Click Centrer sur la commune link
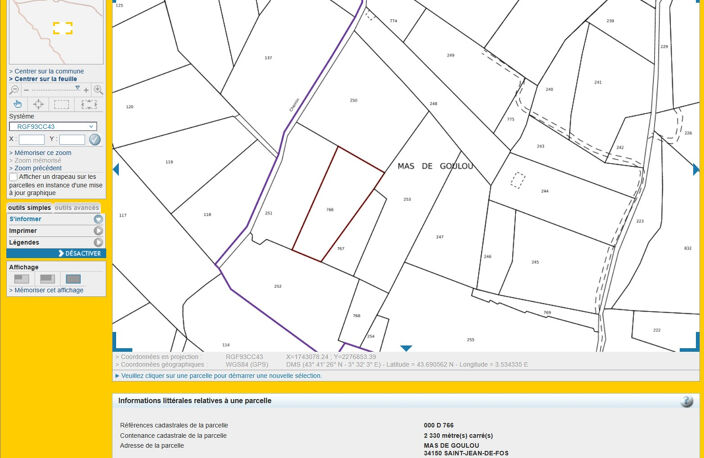 click(x=47, y=71)
